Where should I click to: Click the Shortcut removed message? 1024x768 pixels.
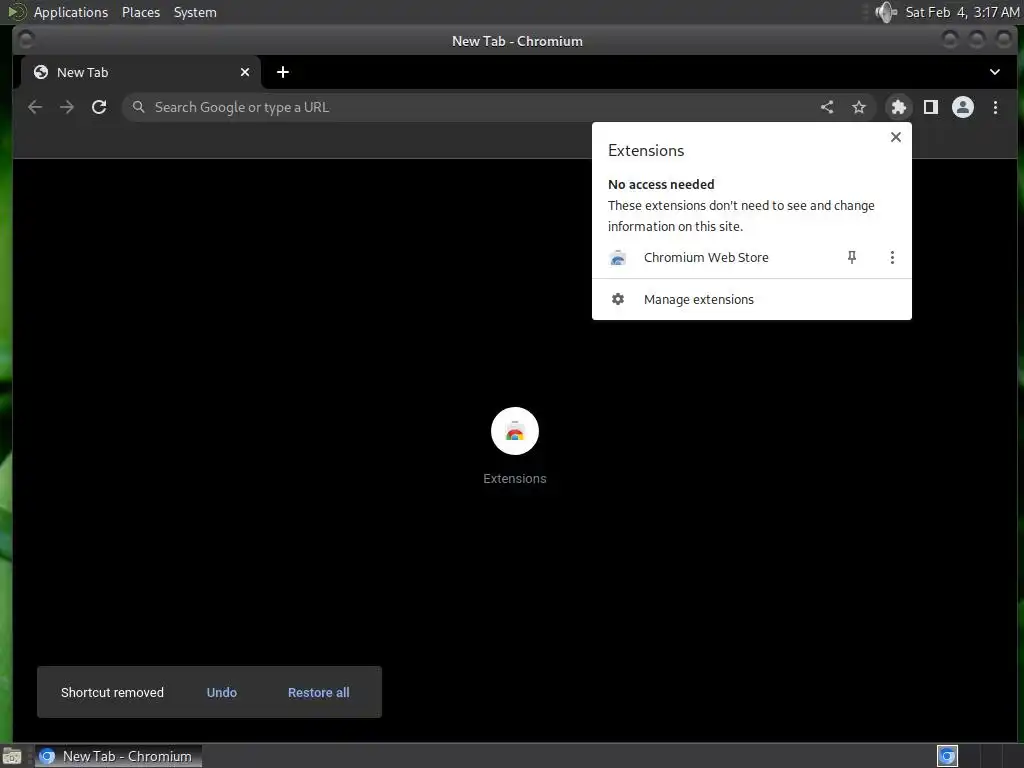click(x=112, y=692)
